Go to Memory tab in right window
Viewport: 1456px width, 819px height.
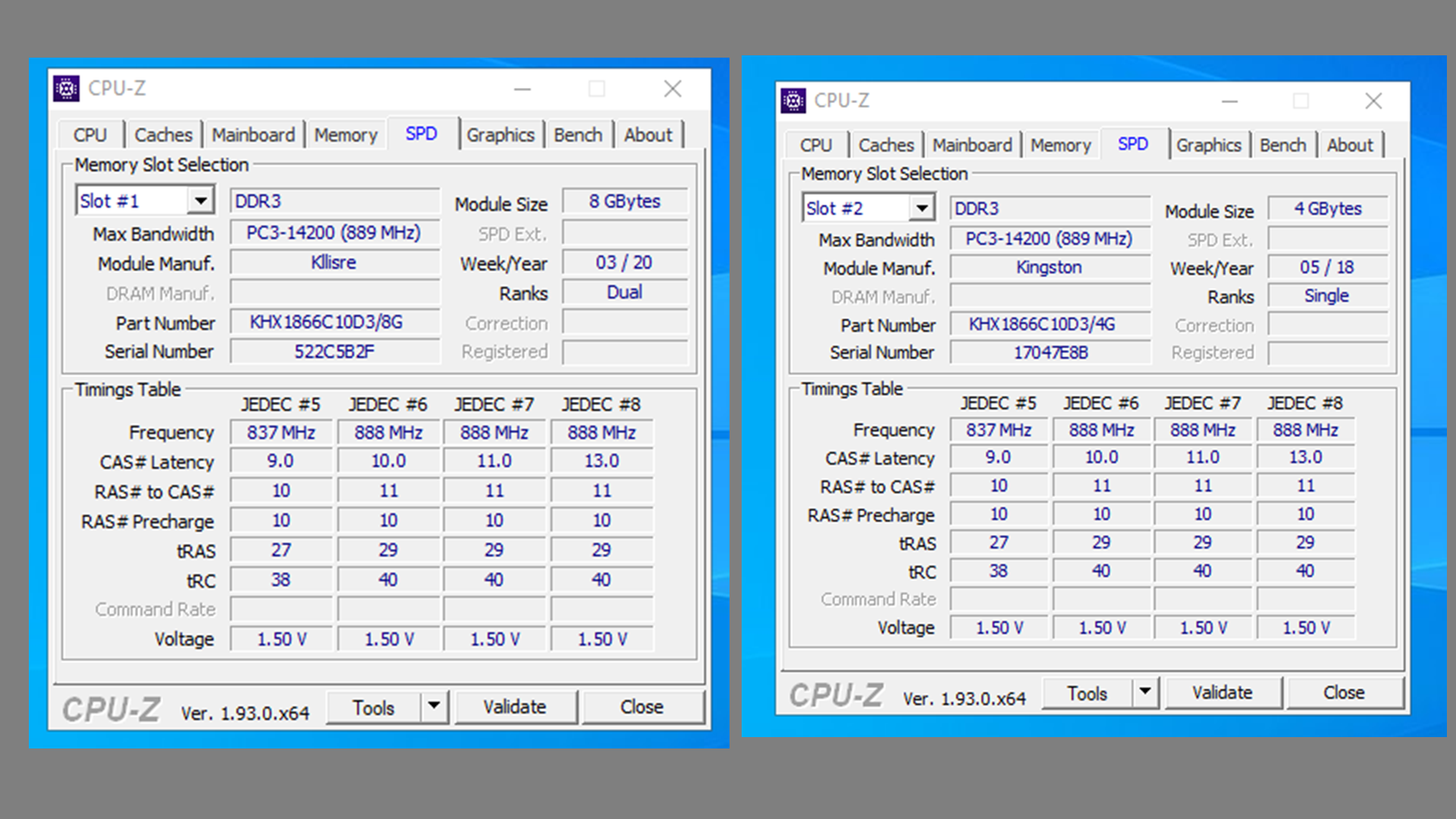[1060, 145]
